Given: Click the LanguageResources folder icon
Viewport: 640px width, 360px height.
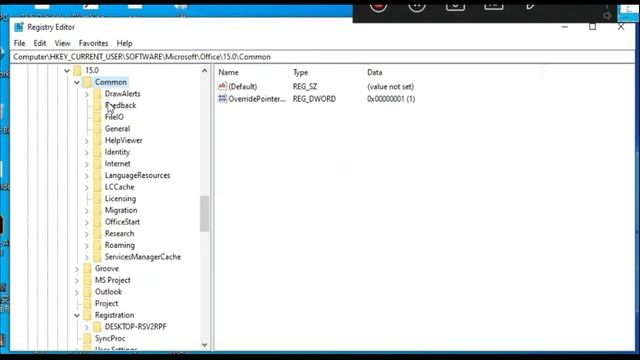Looking at the screenshot, I should 97,176.
